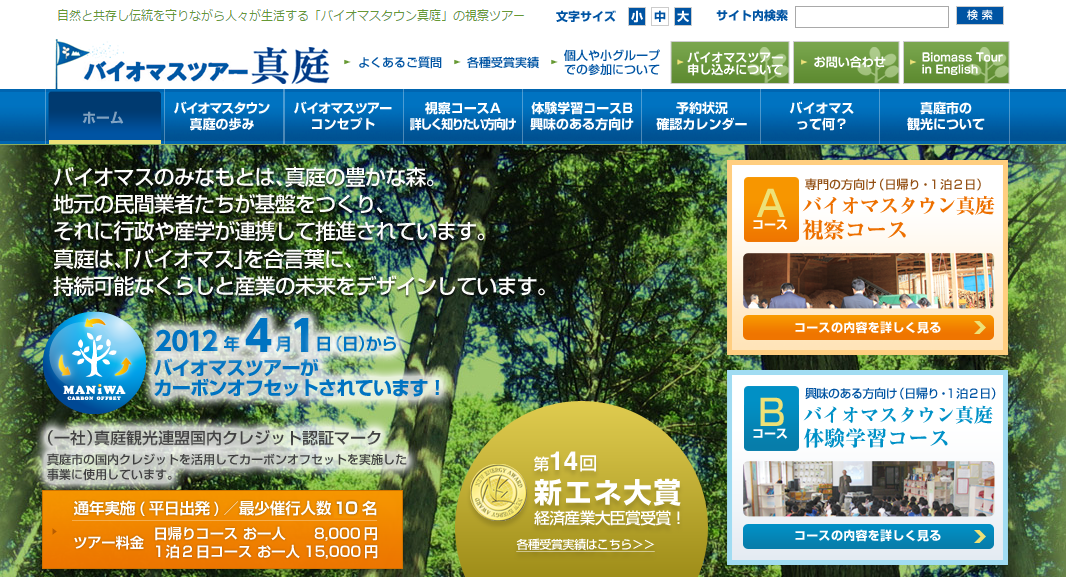Click (一社)真庭観光連盟国内クレジット認証マーク text
This screenshot has width=1066, height=577.
[214, 438]
